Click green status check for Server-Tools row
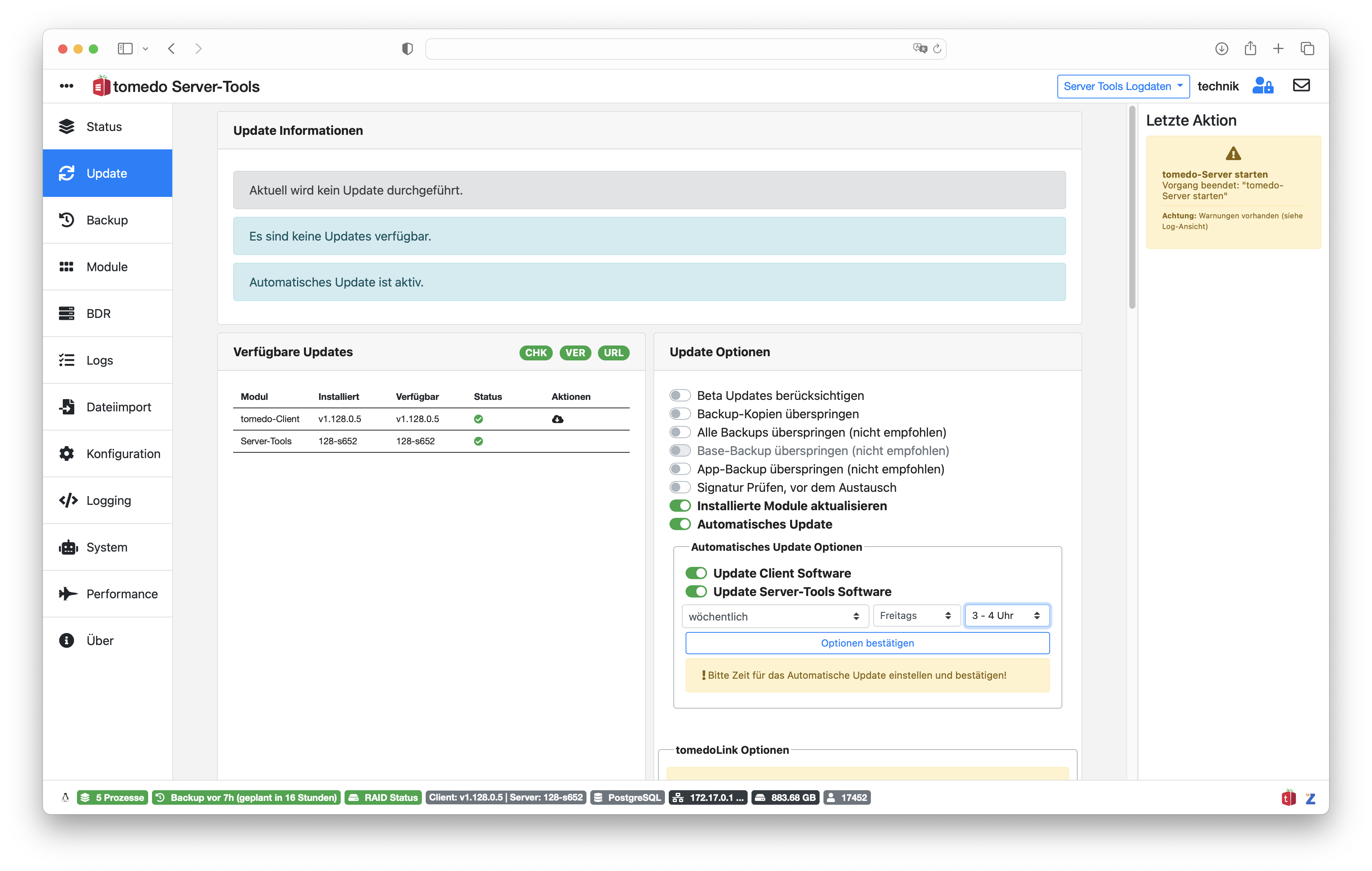The height and width of the screenshot is (871, 1372). [x=479, y=441]
